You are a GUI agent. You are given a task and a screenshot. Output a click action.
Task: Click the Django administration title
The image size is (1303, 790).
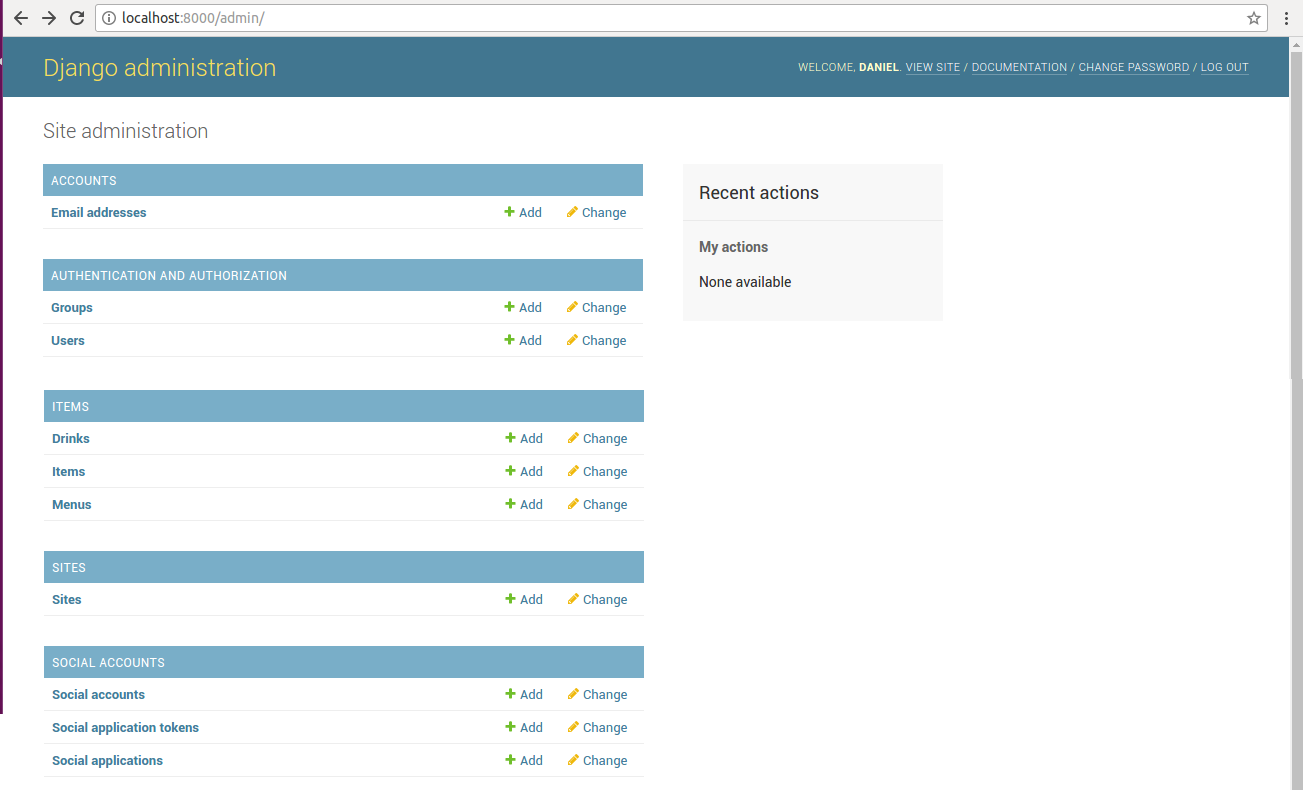(x=160, y=67)
